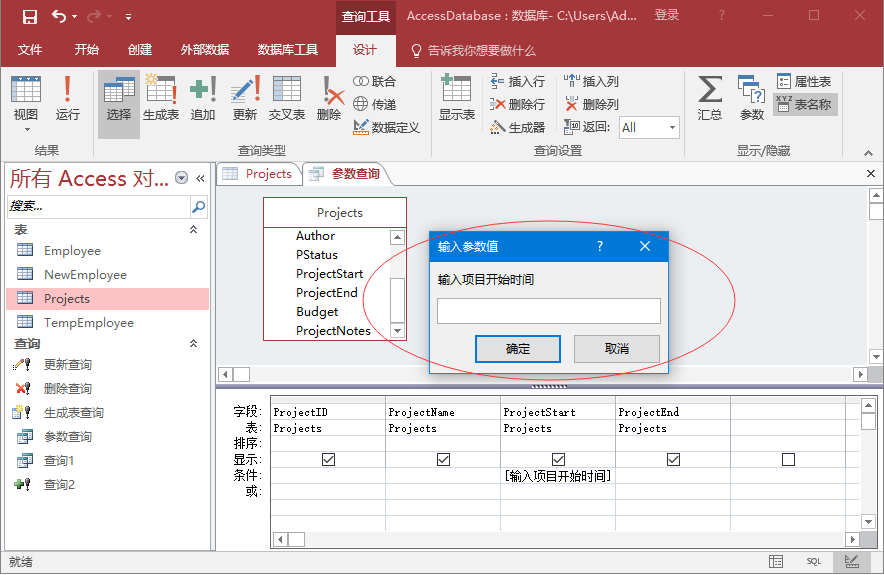Uncheck the 显示 checkbox under ProjectID column
Screen dimensions: 884x575
point(328,460)
